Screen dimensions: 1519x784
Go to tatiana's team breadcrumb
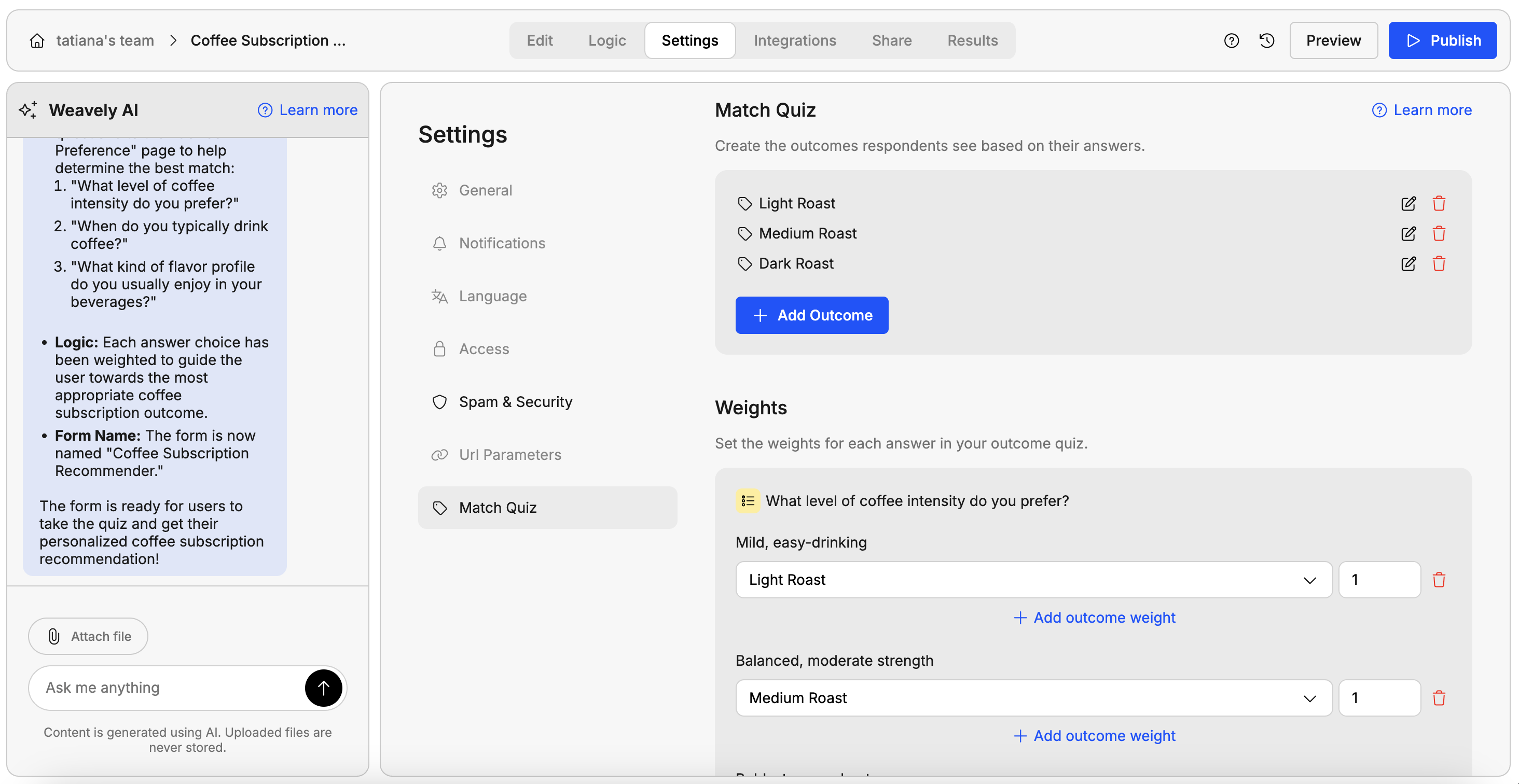coord(105,40)
